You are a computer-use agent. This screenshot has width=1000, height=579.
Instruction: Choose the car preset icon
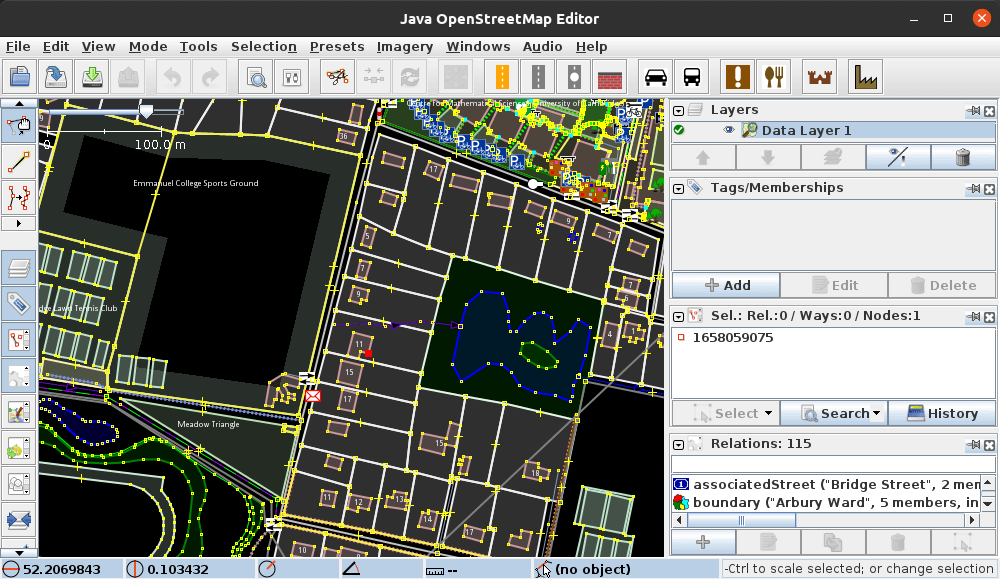(x=656, y=77)
